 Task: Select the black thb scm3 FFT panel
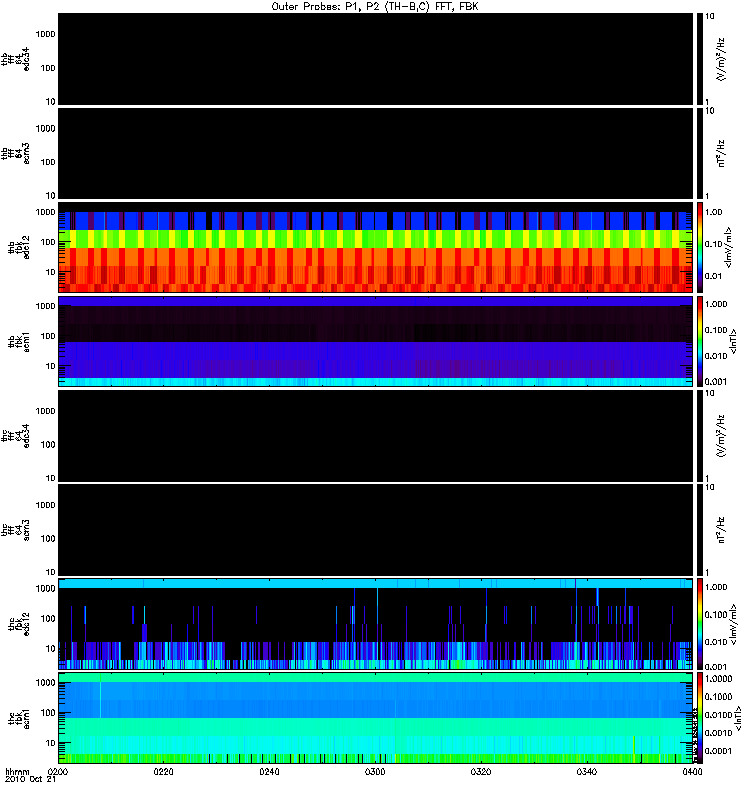click(x=375, y=153)
